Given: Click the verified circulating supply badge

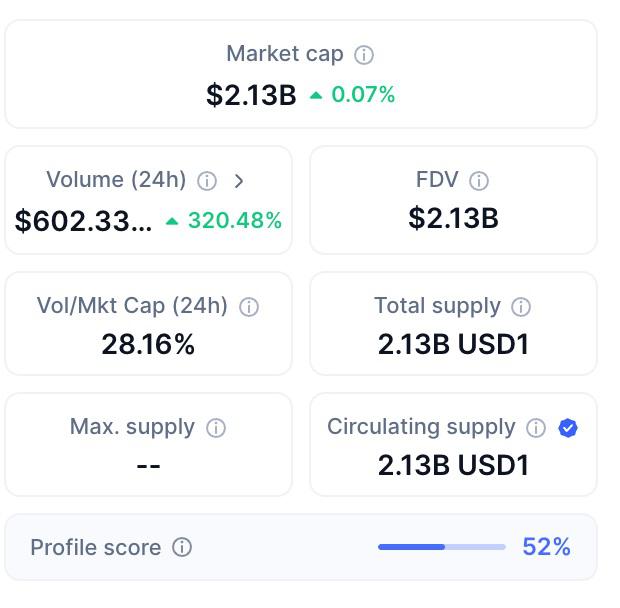Looking at the screenshot, I should (x=568, y=428).
